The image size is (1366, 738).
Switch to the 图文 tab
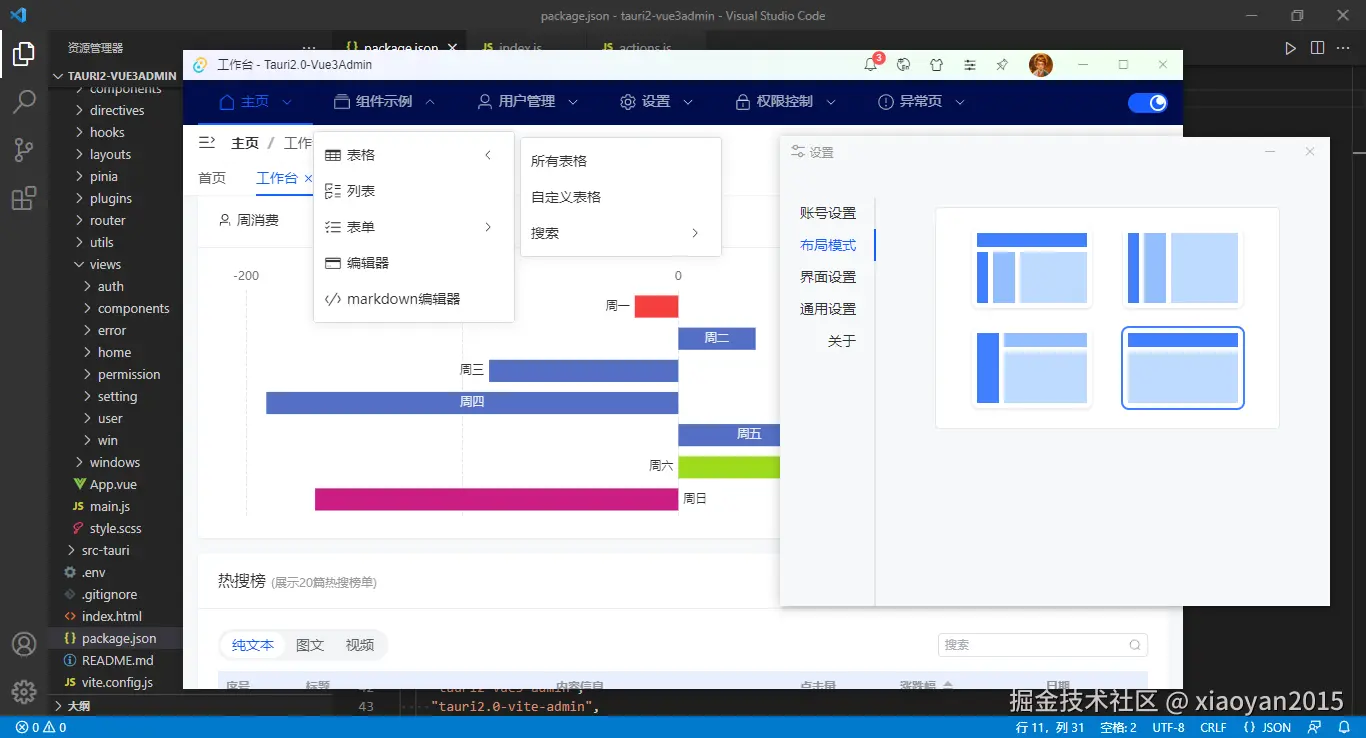click(x=309, y=645)
